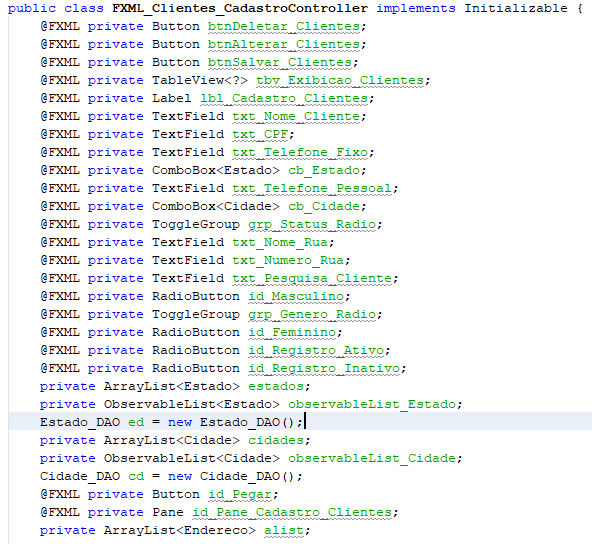592x544 pixels.
Task: Click the class name FXML_Clientes_CadastroController
Action: pos(240,8)
